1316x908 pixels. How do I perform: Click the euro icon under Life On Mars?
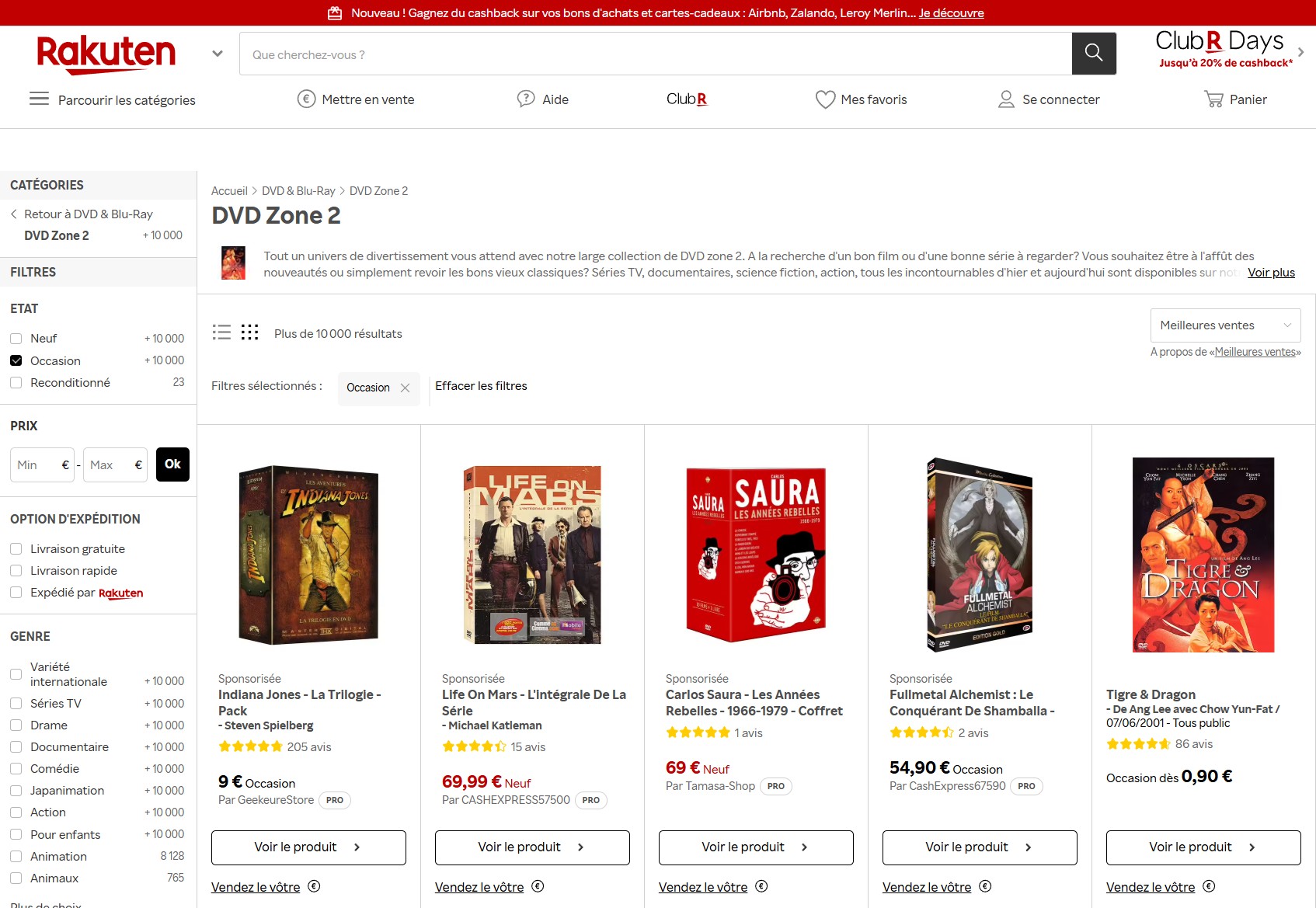click(x=538, y=886)
